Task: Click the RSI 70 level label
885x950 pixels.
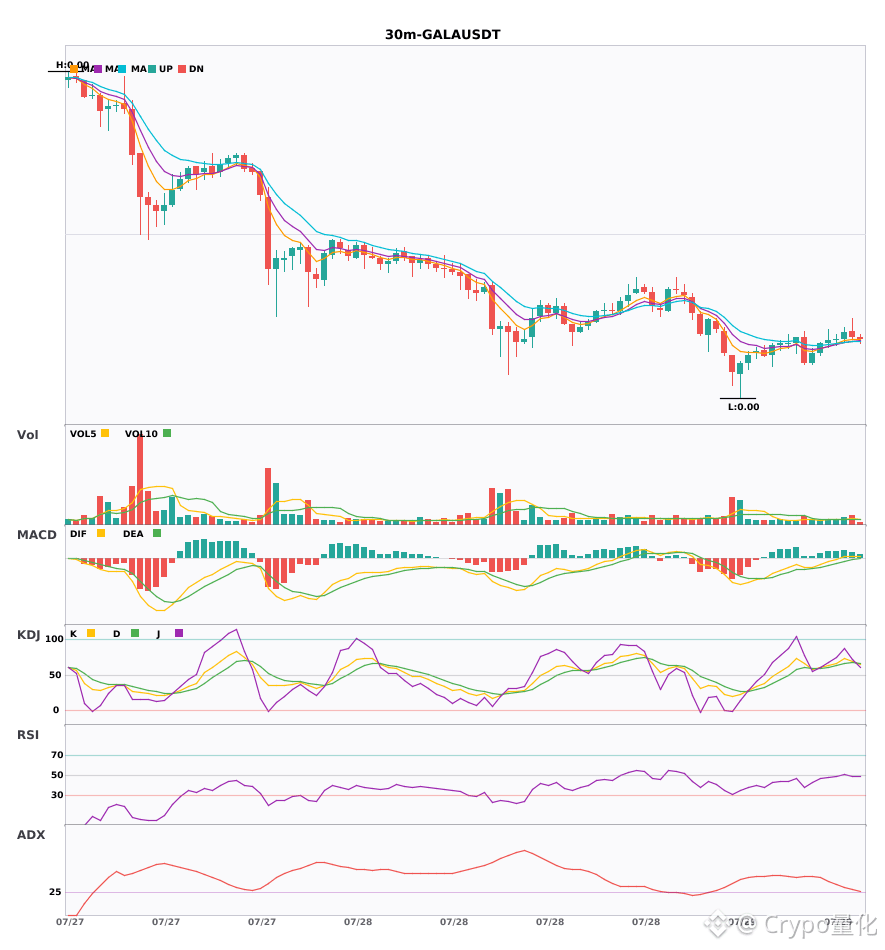Action: click(x=57, y=755)
